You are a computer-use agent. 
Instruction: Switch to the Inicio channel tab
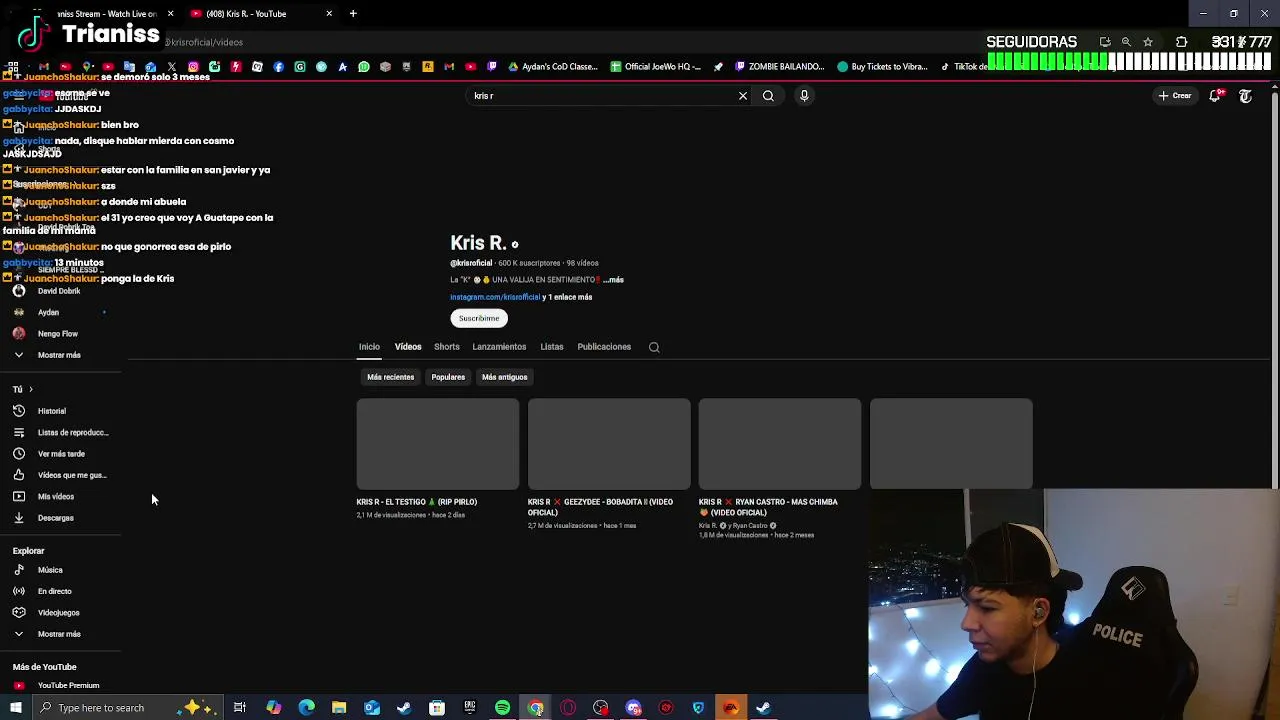click(x=369, y=347)
